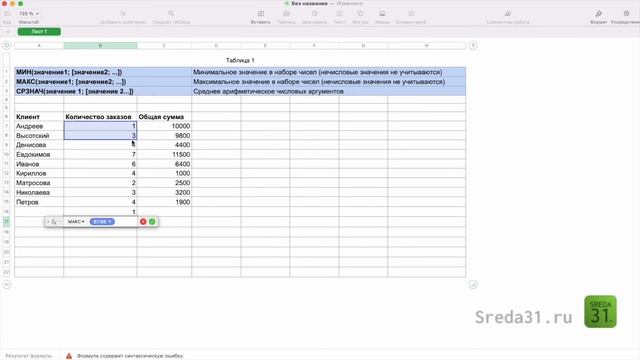Image resolution: width=640 pixels, height=360 pixels.
Task: Click the Диаграмма chart icon
Action: pos(314,14)
